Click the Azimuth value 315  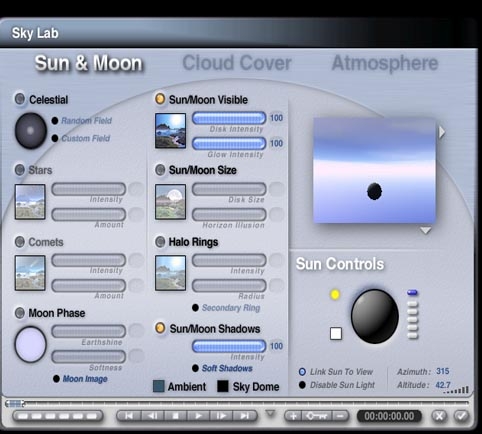coord(443,371)
